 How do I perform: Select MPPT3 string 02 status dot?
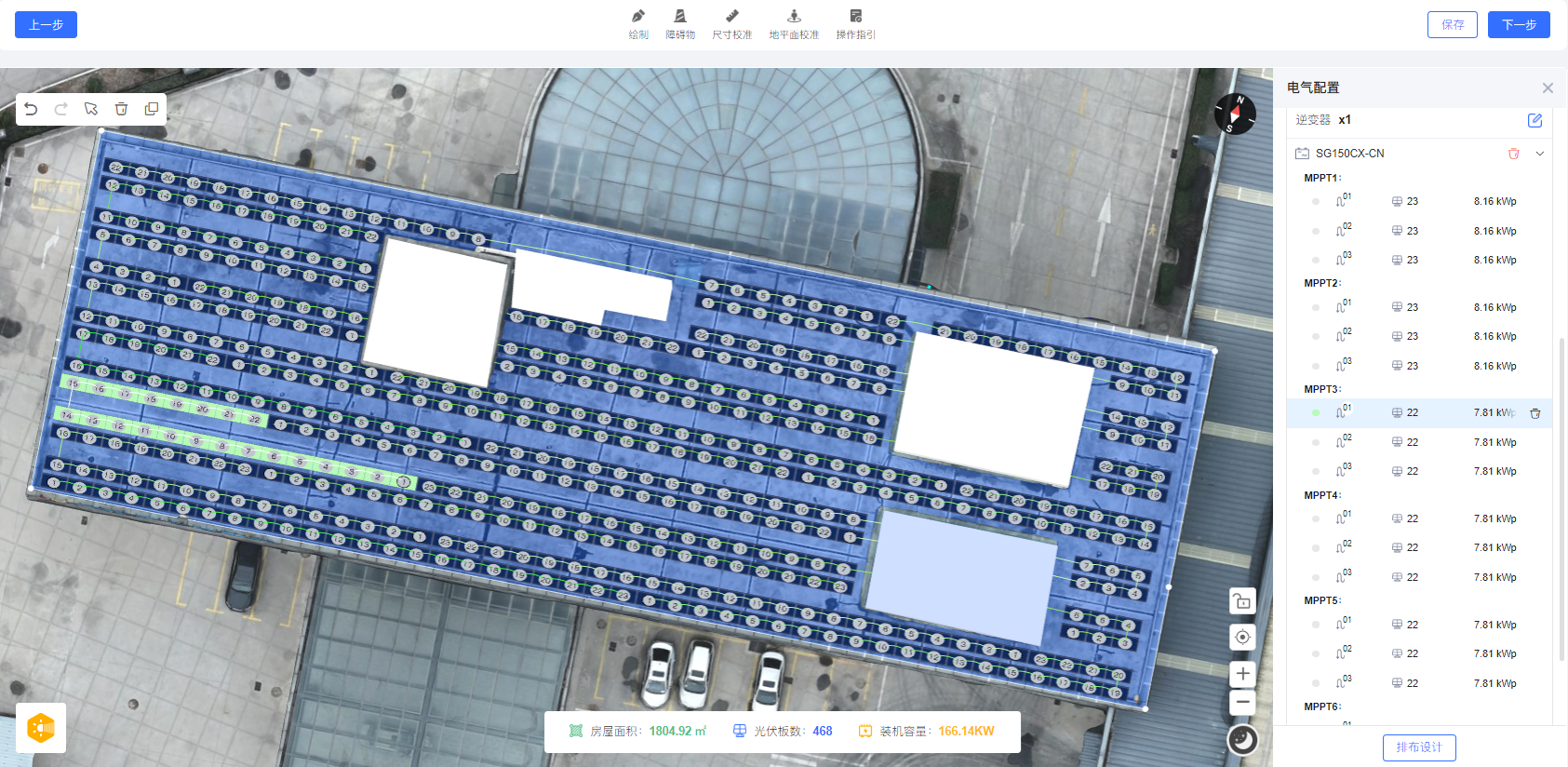pyautogui.click(x=1315, y=442)
